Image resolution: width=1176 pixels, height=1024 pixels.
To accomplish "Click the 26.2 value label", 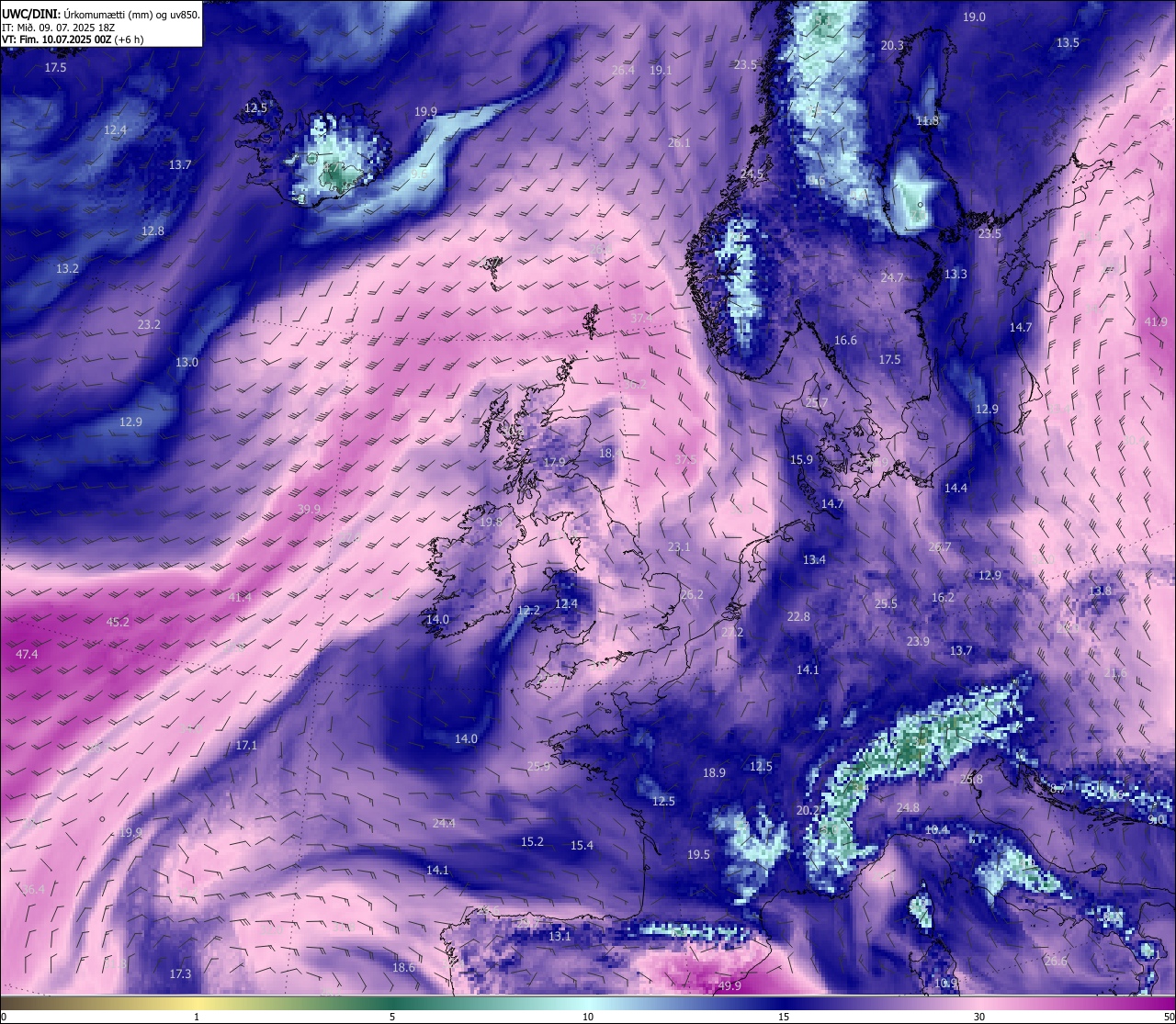I will click(x=692, y=594).
